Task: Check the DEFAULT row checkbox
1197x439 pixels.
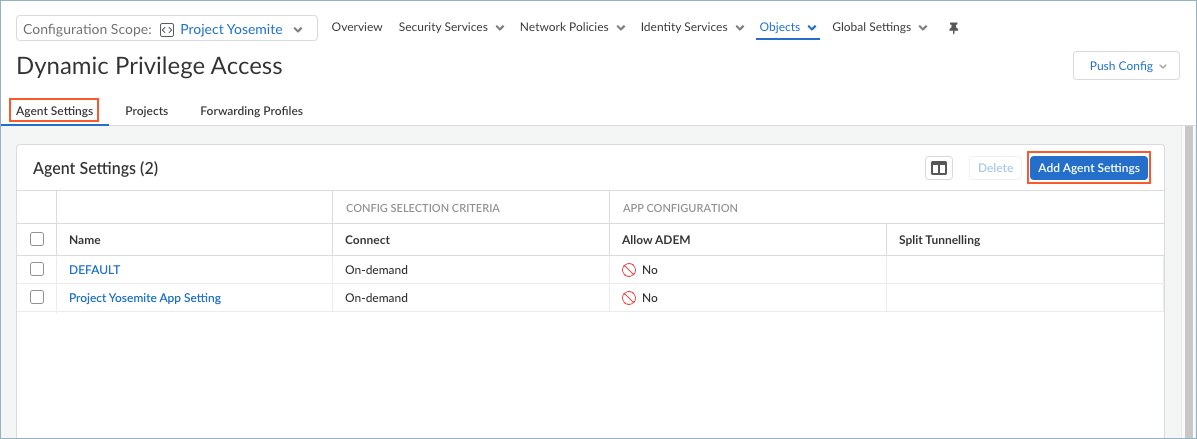Action: [38, 270]
